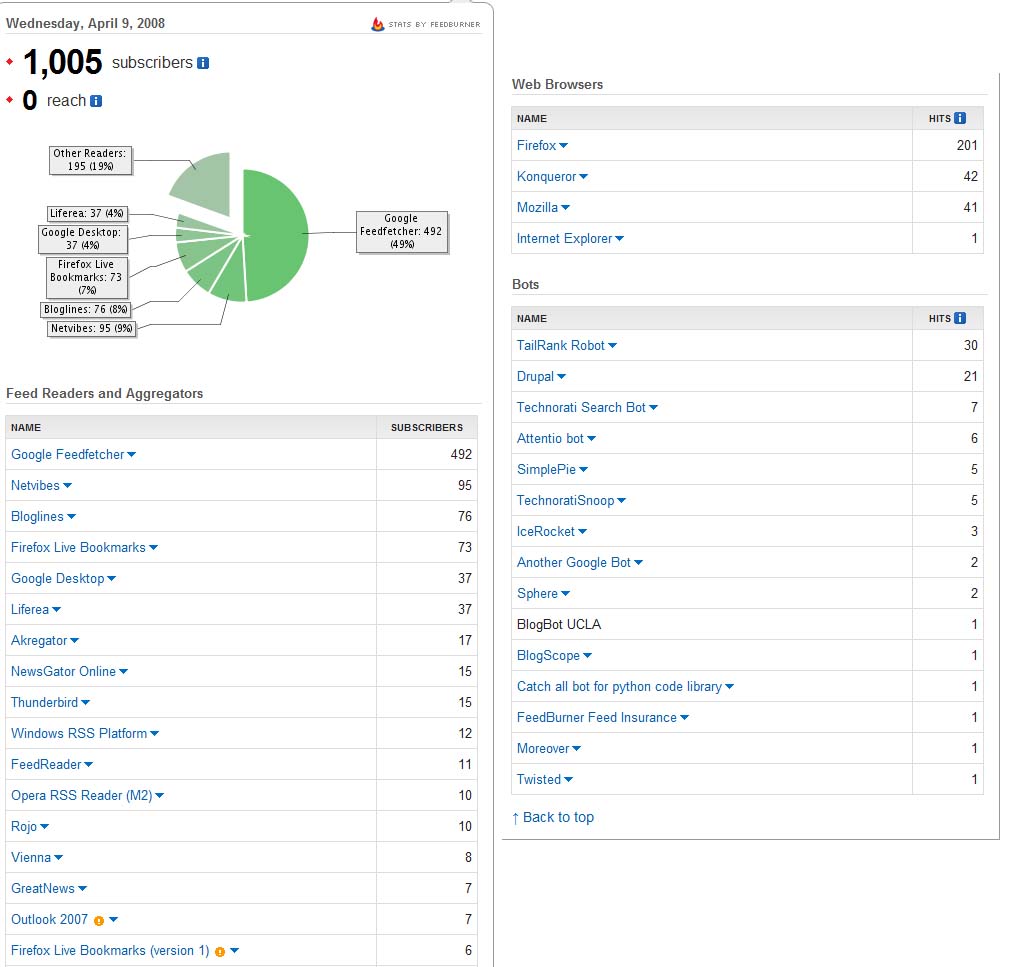Click orange warning icon beside Outlook 2007
The height and width of the screenshot is (967, 1020).
click(98, 920)
